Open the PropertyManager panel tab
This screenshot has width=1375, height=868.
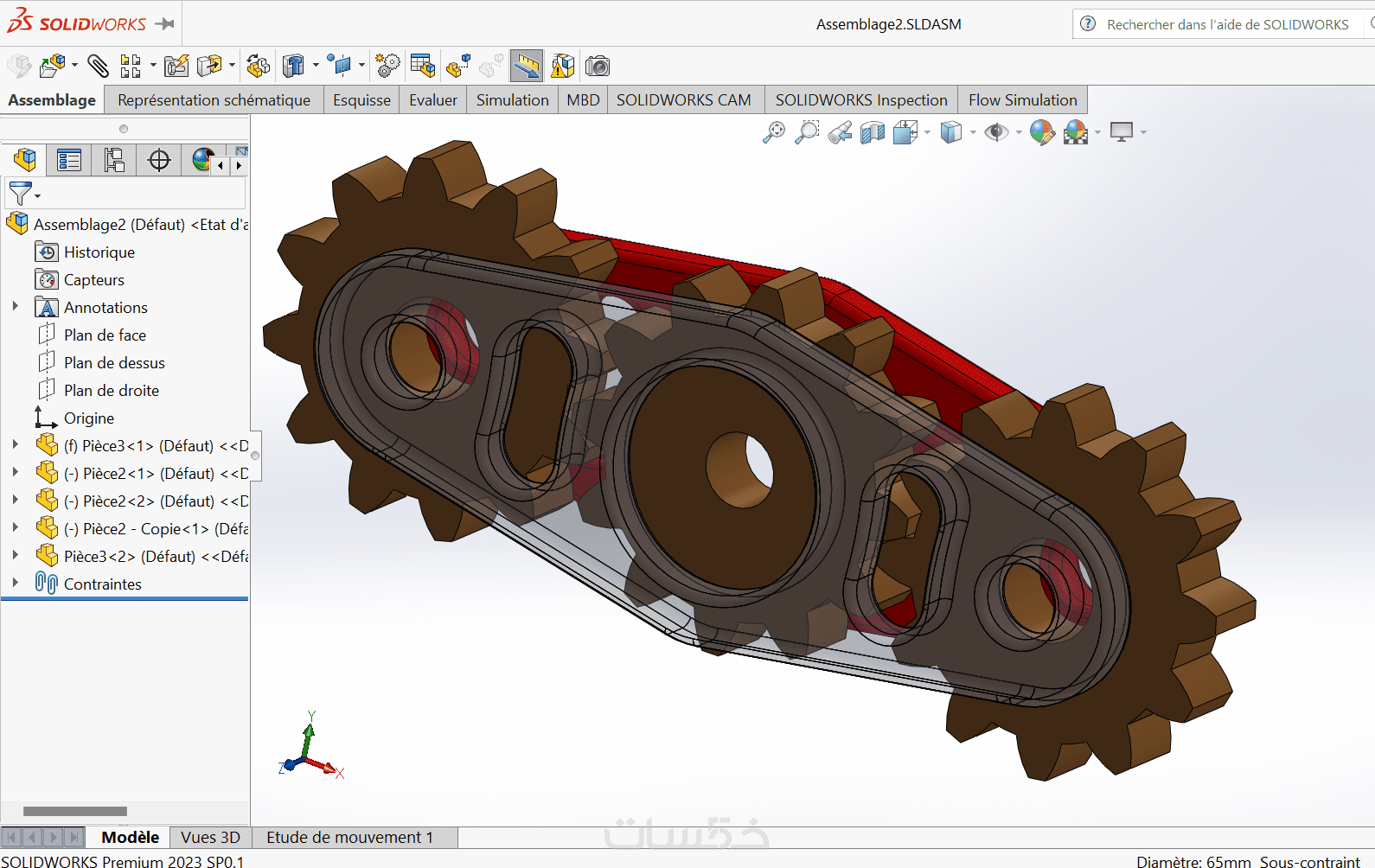point(69,160)
